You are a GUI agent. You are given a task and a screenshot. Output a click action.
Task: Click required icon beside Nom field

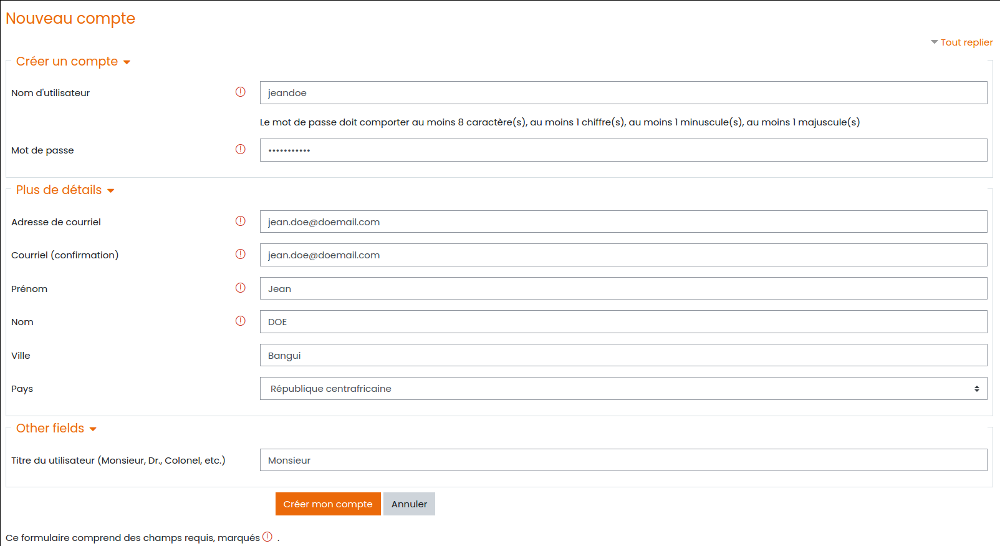click(240, 321)
